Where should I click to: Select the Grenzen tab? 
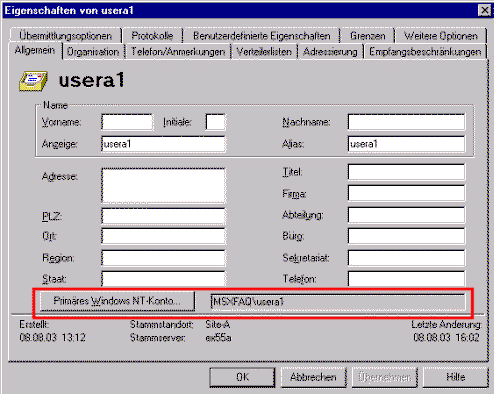click(368, 36)
